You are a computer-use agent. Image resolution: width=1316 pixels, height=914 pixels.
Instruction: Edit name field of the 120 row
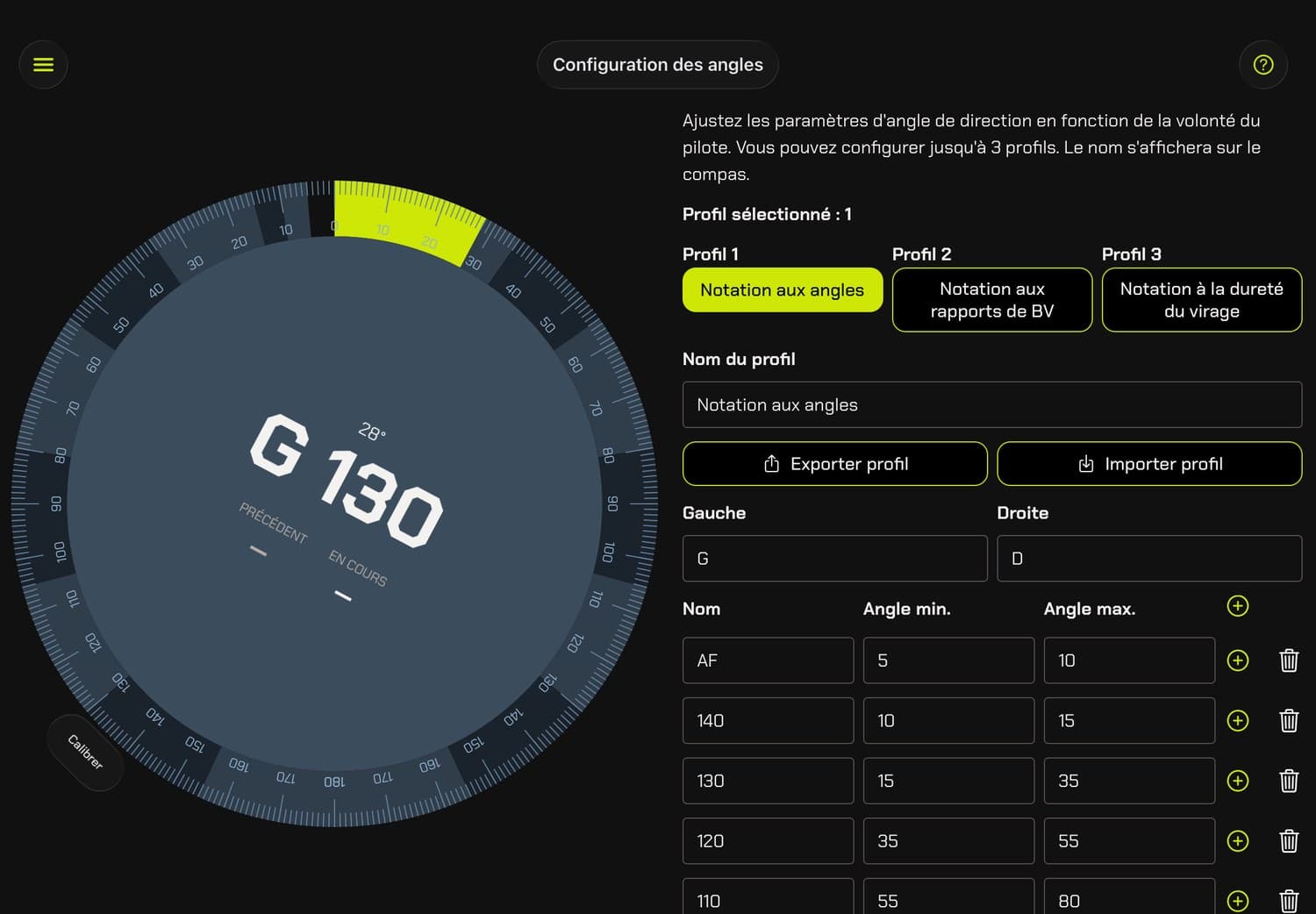(x=768, y=841)
